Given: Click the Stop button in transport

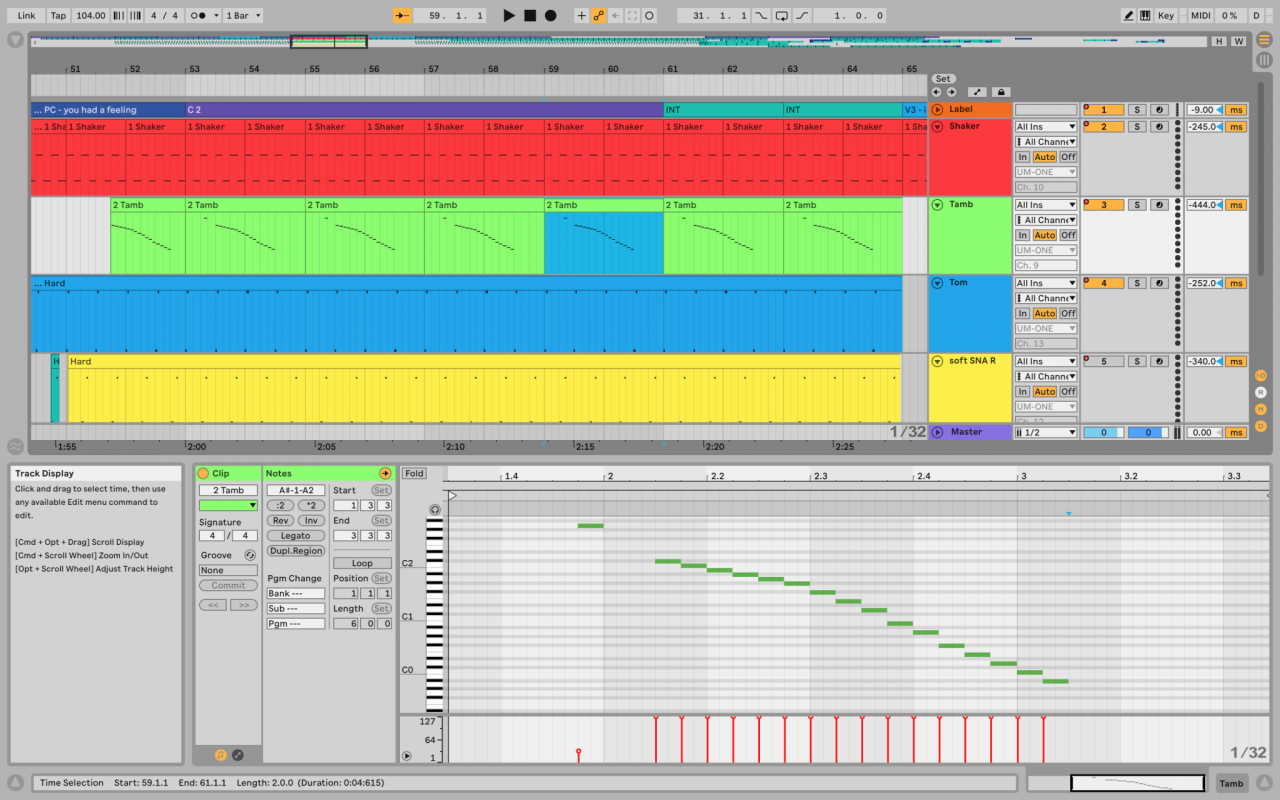Looking at the screenshot, I should click(x=530, y=16).
